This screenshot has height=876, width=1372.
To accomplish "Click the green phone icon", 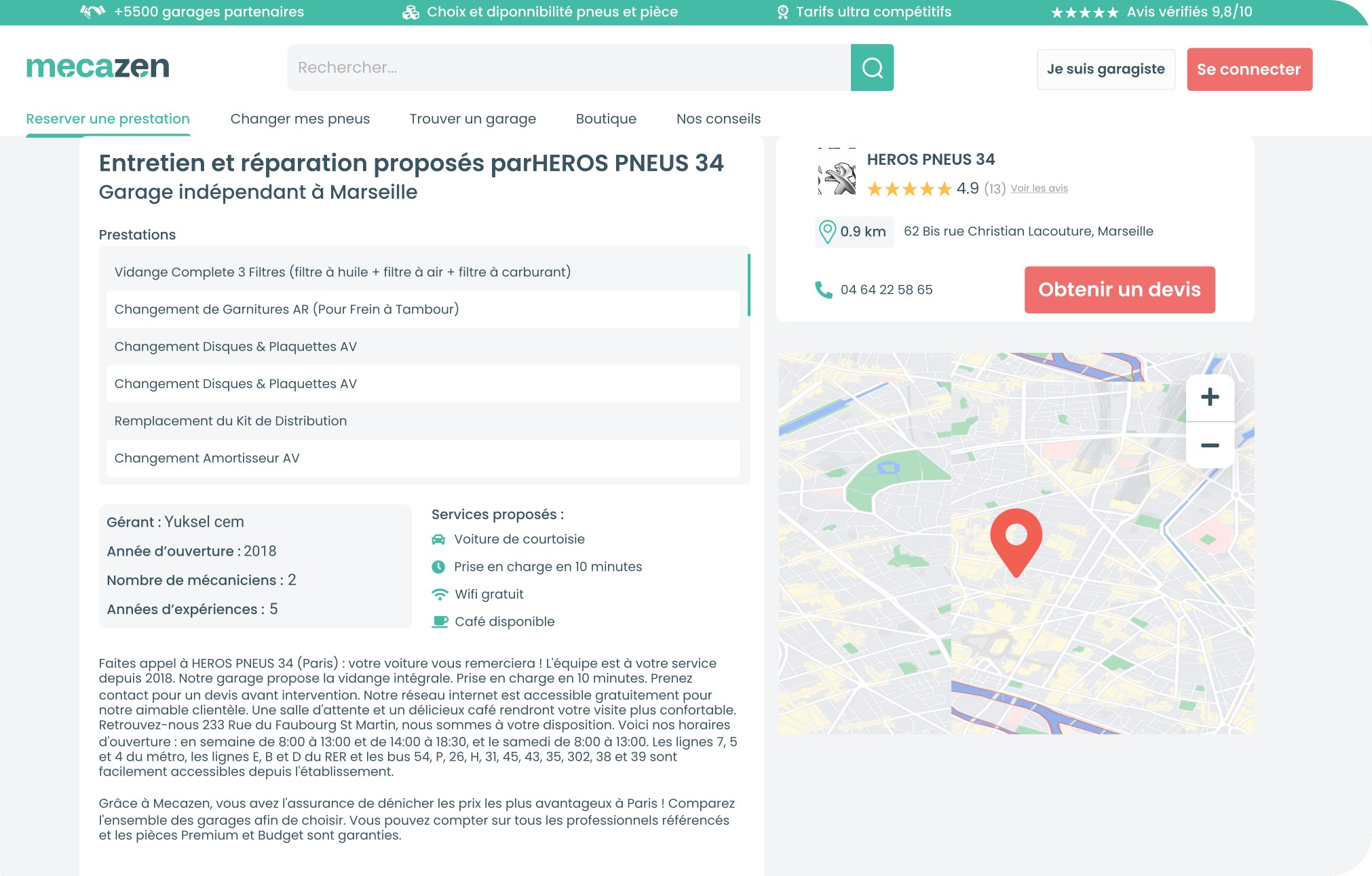I will [823, 290].
